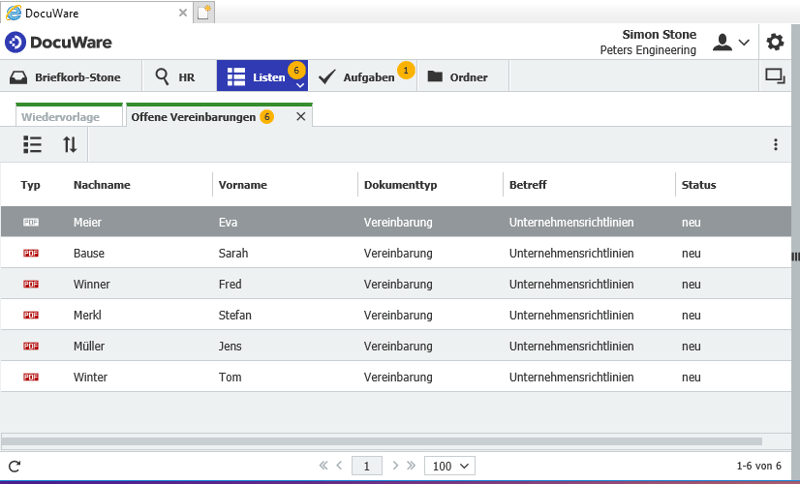Click the PDF icon for Winter

point(31,378)
